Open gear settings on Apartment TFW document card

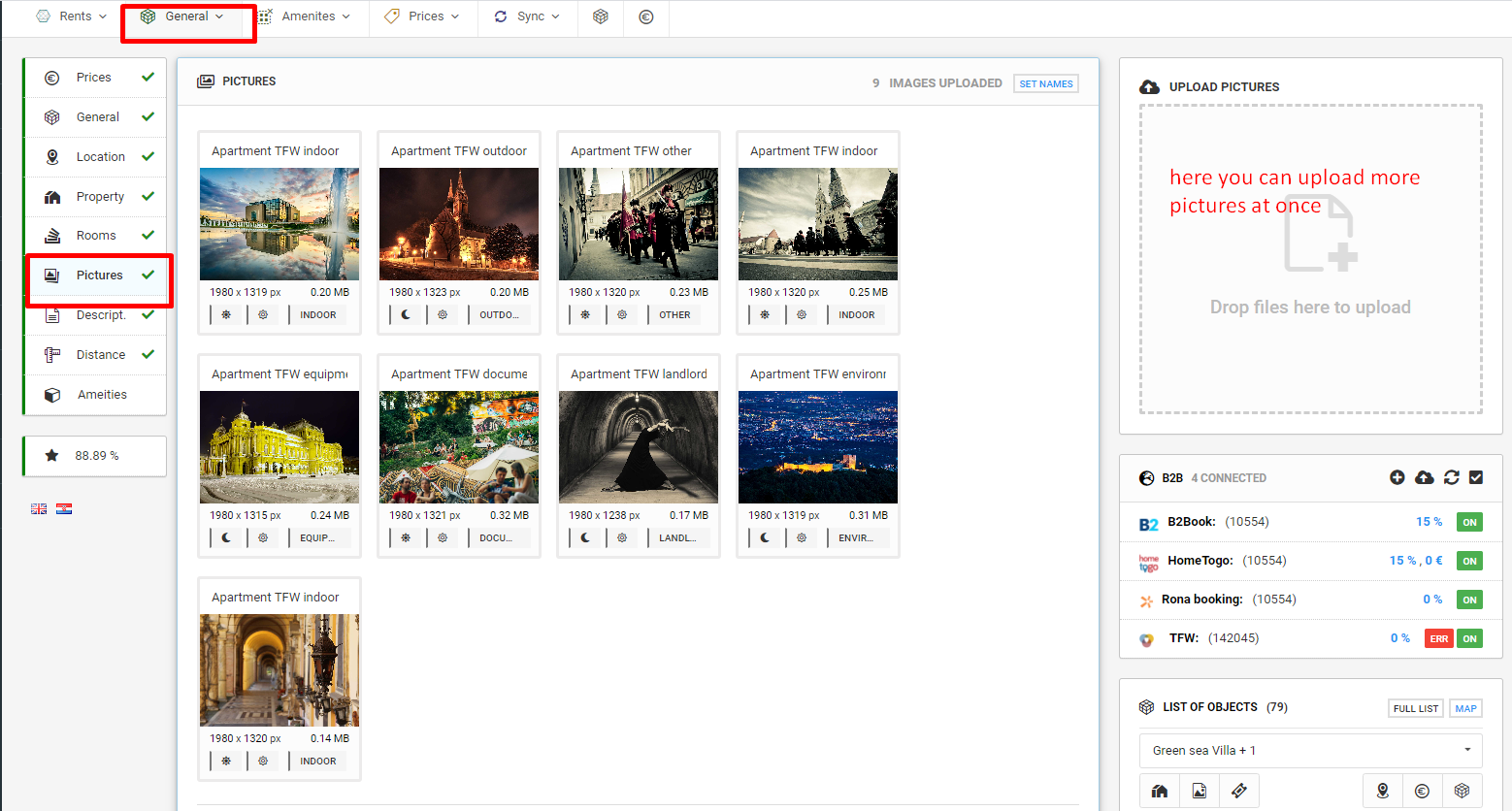click(x=443, y=537)
